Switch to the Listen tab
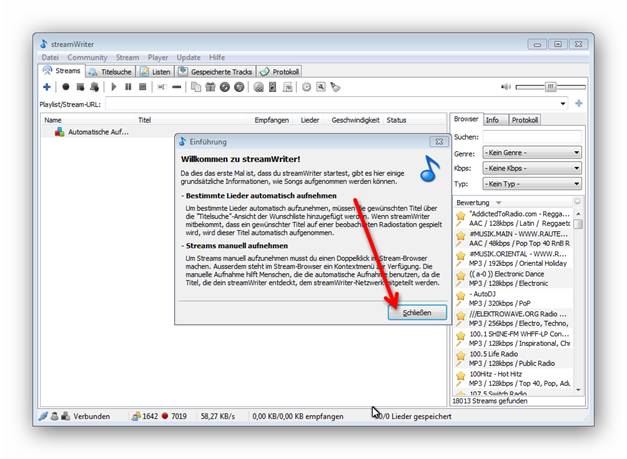Screen dimensions: 627x459 [156, 72]
